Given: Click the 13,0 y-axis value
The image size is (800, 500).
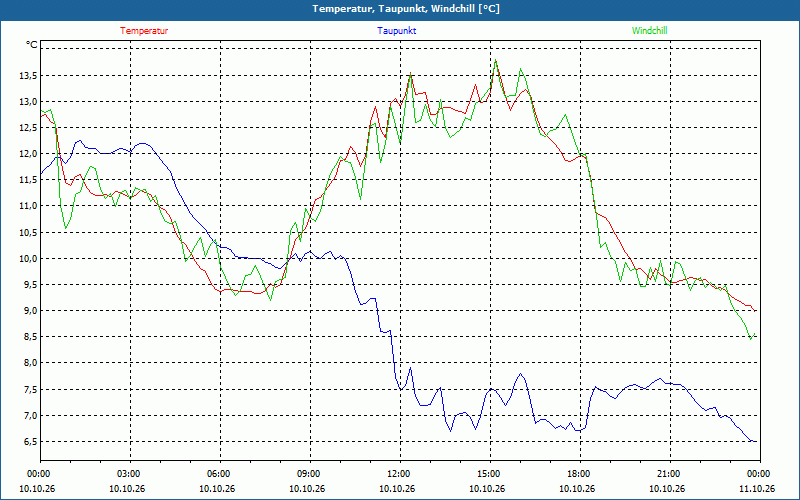Looking at the screenshot, I should coord(29,102).
